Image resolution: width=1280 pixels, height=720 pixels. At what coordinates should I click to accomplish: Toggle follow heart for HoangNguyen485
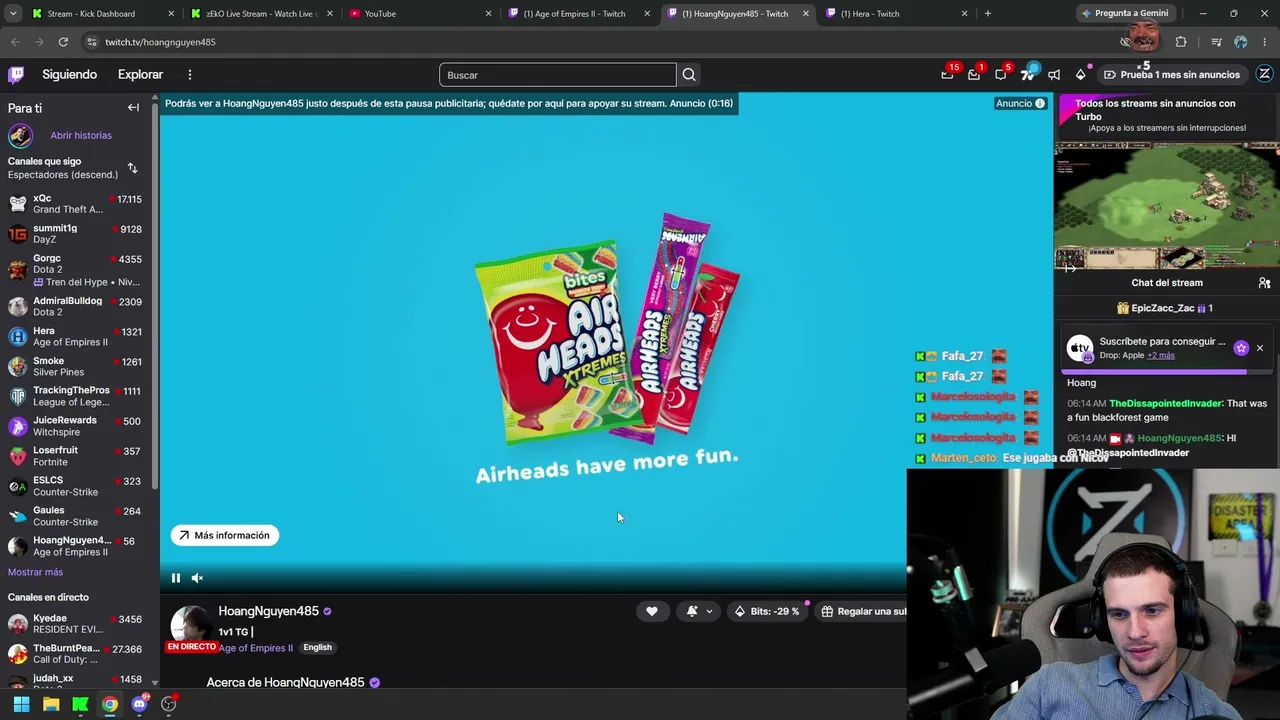pos(652,611)
